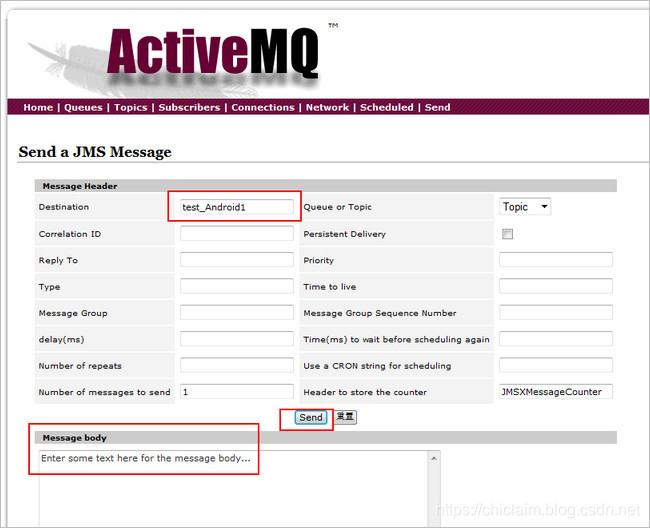Click the Time(ms) to wait before scheduling field
650x528 pixels.
pyautogui.click(x=556, y=339)
